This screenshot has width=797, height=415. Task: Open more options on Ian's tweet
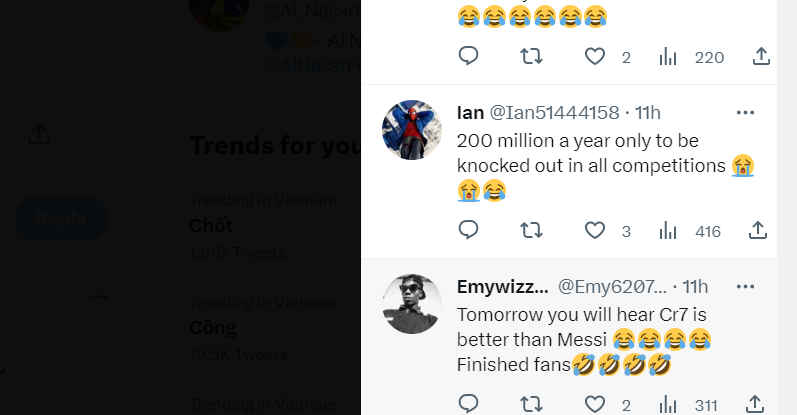point(746,112)
